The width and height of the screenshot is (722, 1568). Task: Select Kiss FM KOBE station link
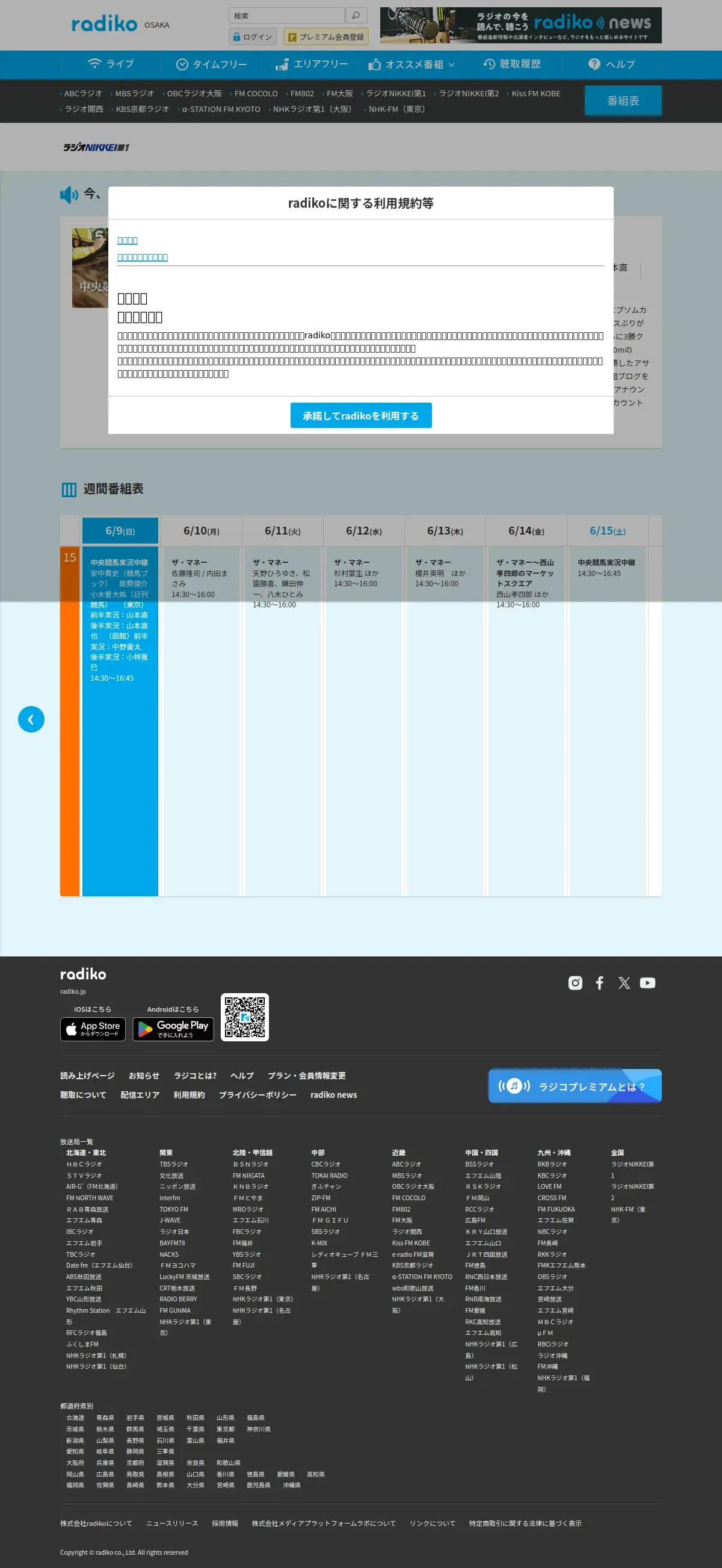click(536, 94)
